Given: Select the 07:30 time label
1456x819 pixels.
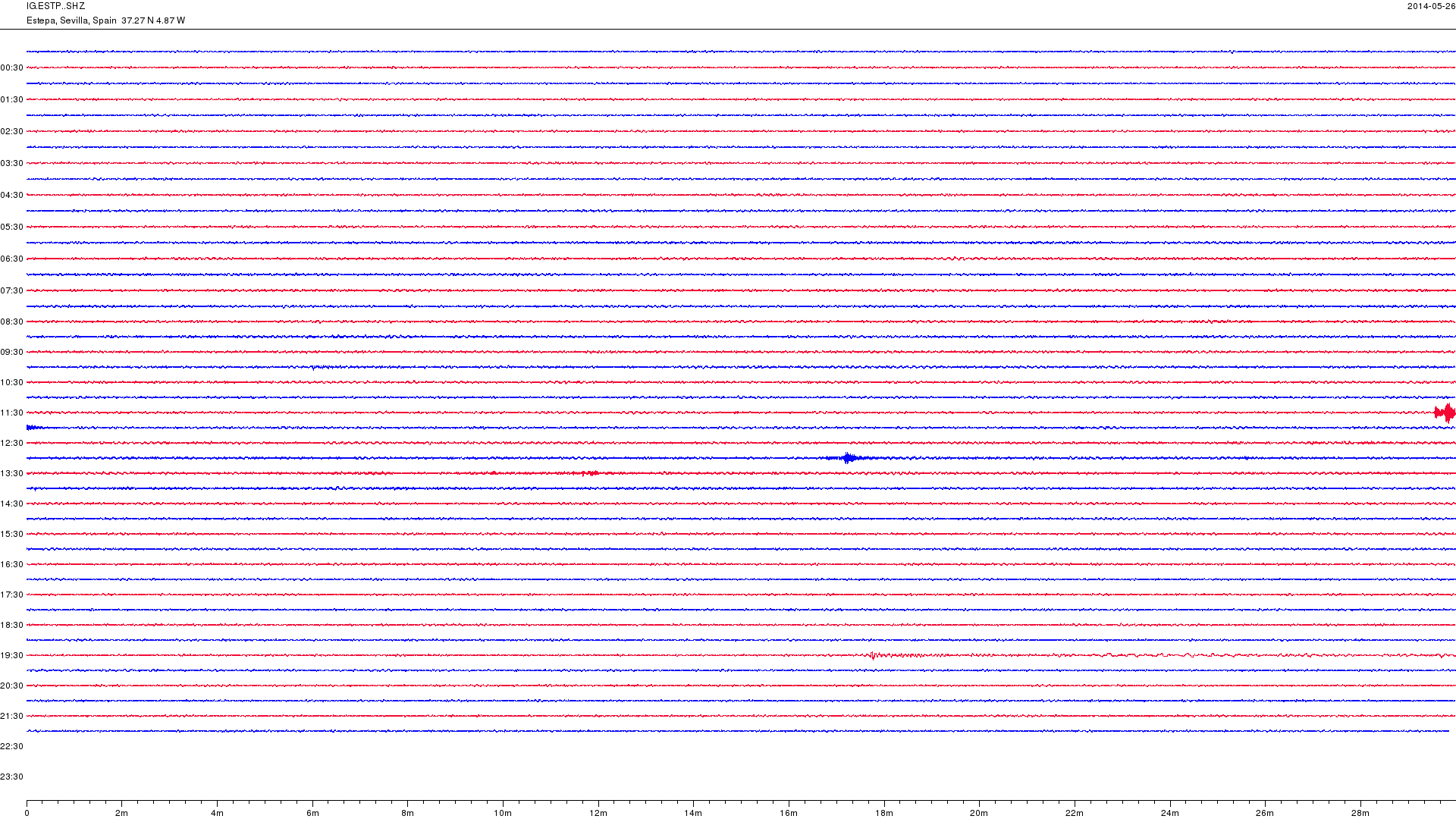Looking at the screenshot, I should [x=11, y=291].
